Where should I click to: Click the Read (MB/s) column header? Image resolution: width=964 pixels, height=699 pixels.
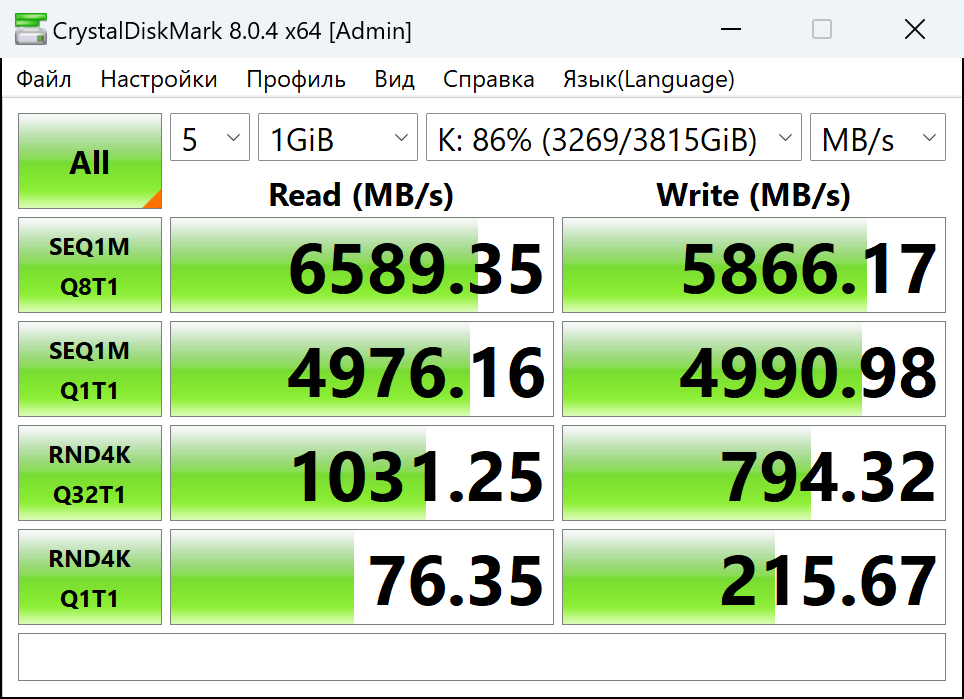362,195
